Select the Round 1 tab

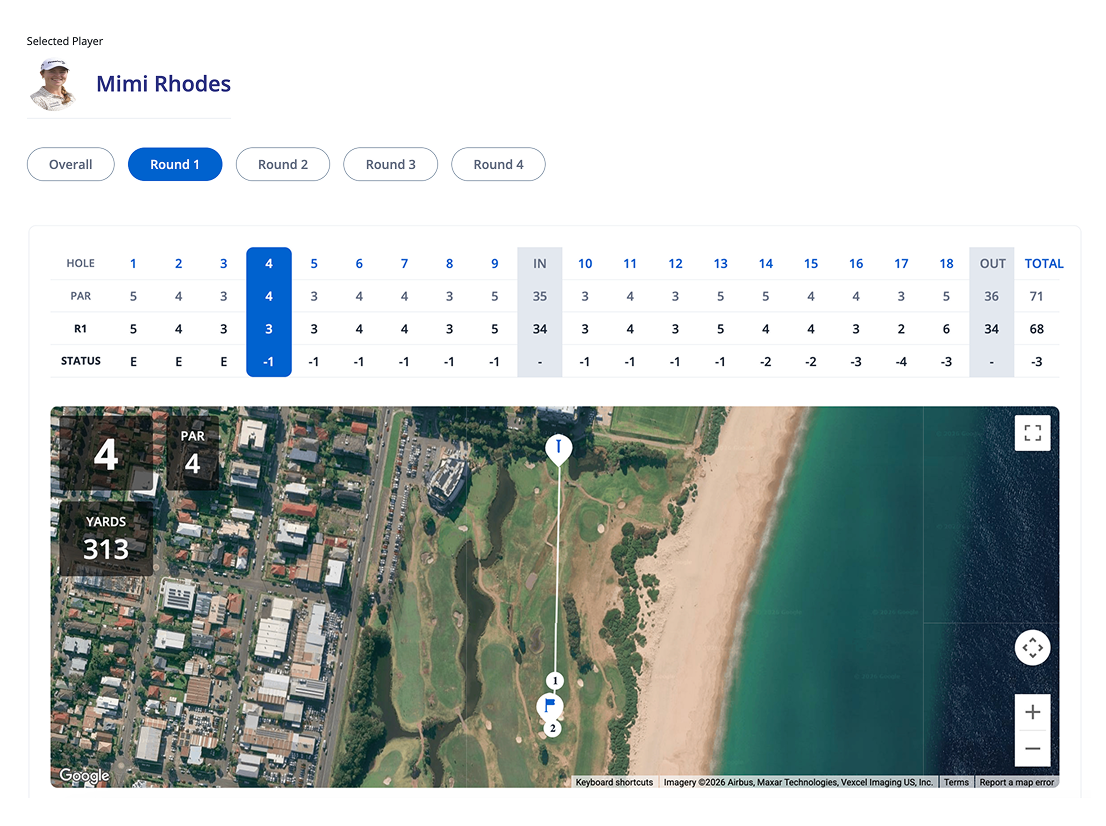point(175,164)
